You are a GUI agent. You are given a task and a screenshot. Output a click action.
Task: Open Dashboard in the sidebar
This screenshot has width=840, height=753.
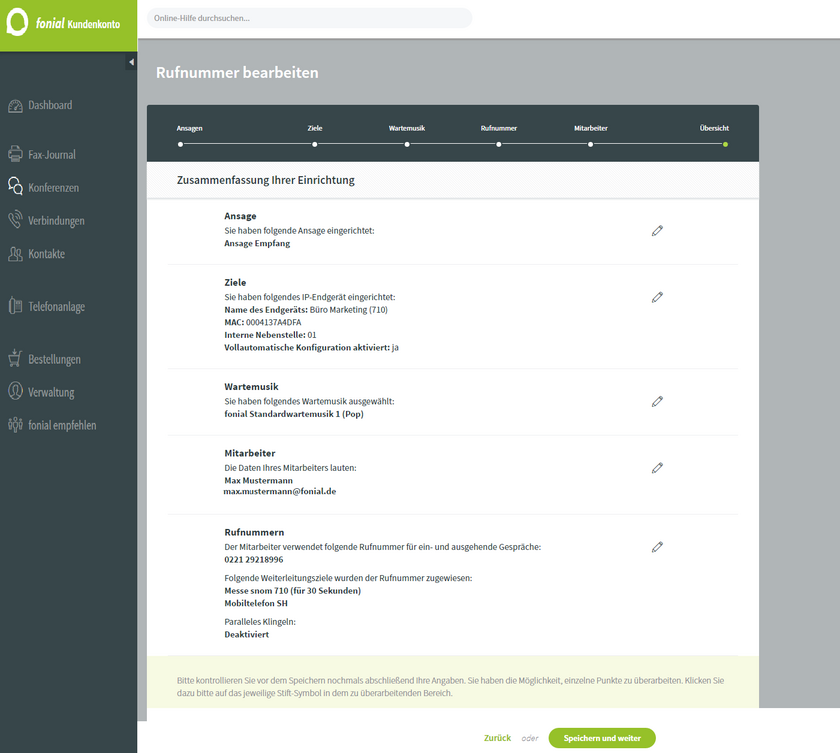click(50, 106)
